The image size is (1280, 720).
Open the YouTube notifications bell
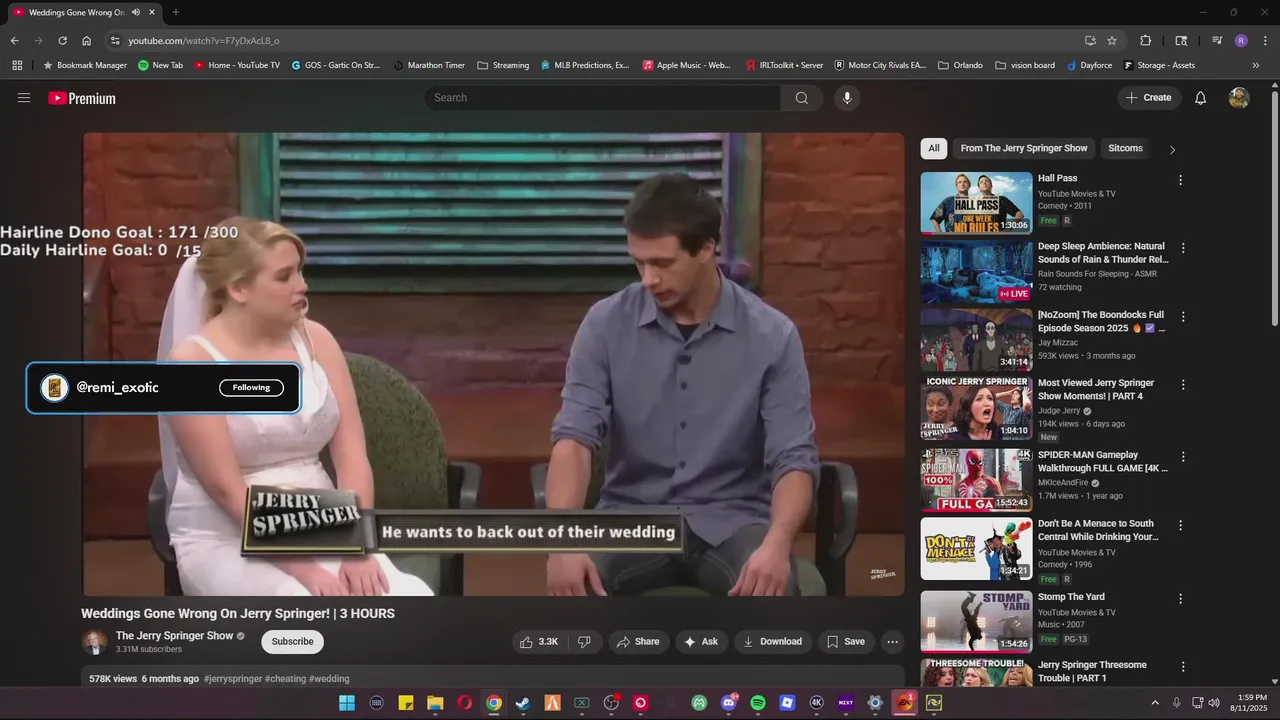coord(1201,98)
